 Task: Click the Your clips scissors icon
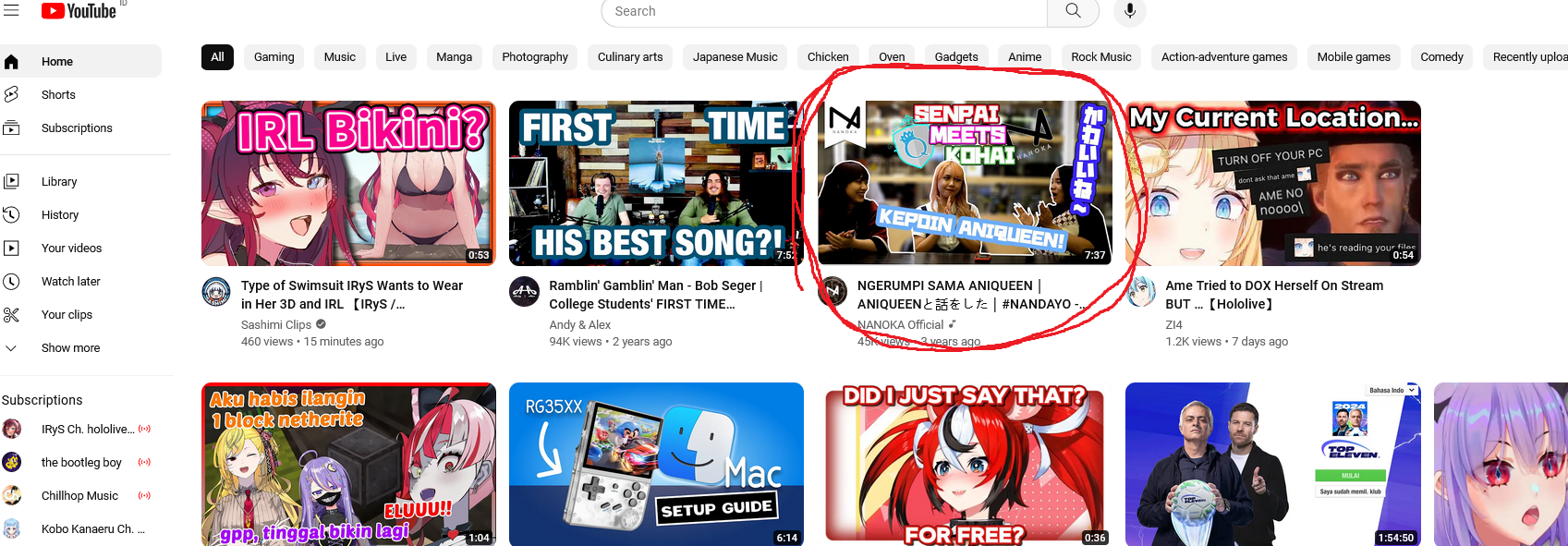click(11, 315)
